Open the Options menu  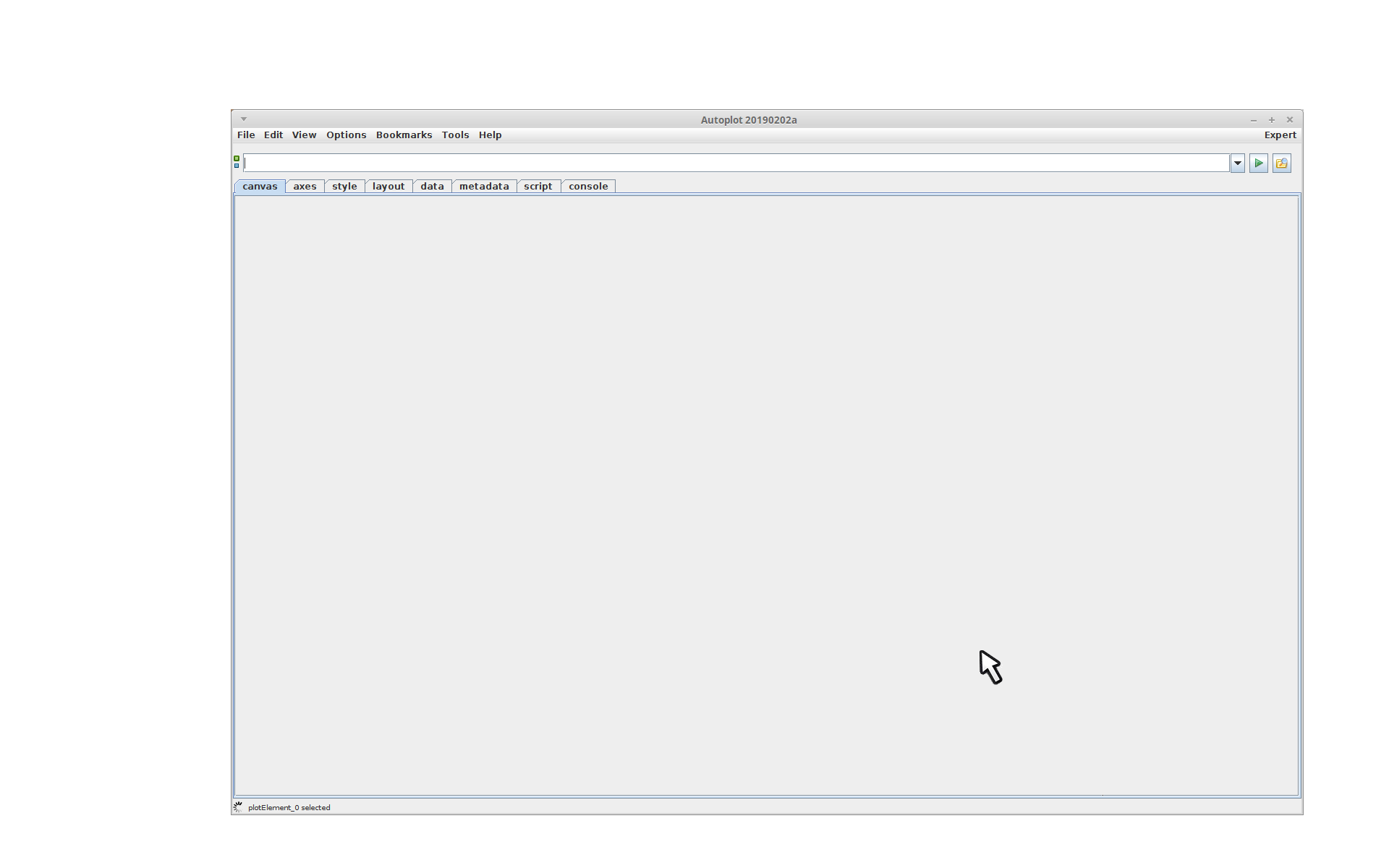click(x=346, y=135)
